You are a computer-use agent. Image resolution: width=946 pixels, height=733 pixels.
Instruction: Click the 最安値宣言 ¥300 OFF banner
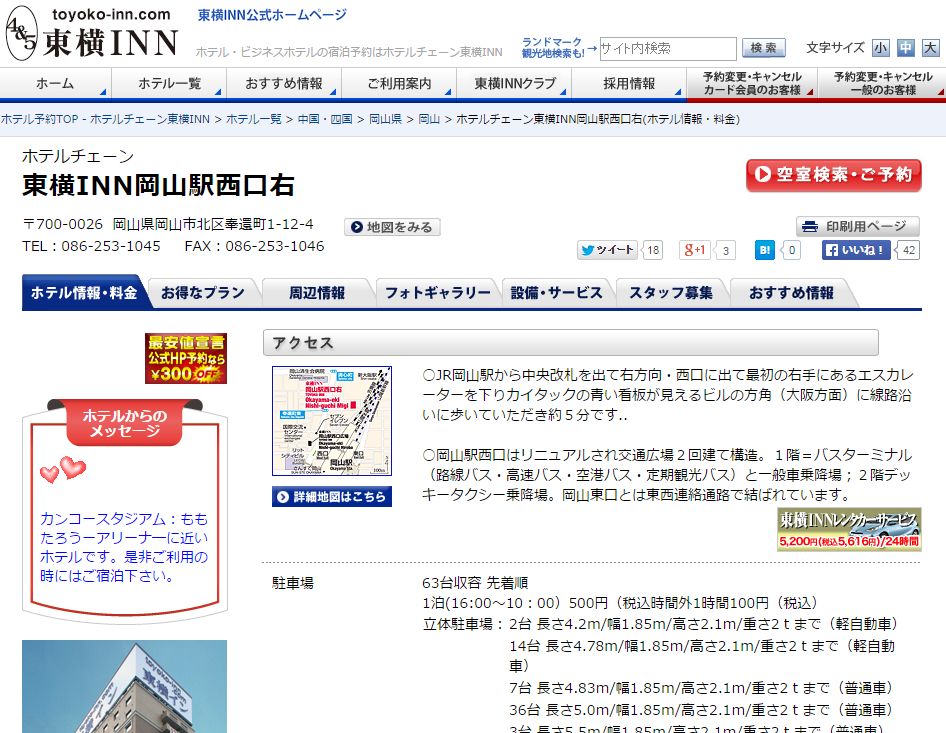tap(186, 358)
